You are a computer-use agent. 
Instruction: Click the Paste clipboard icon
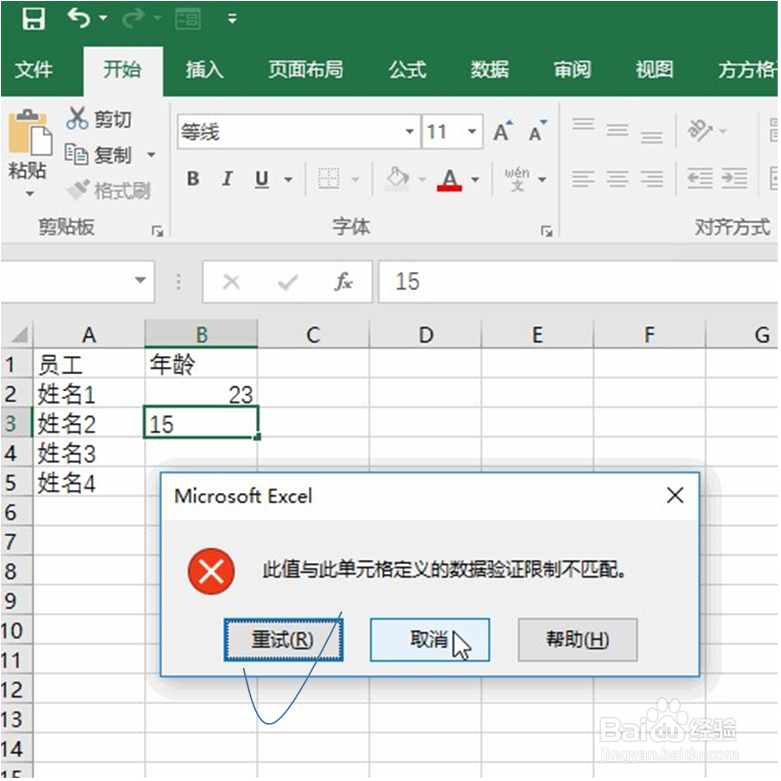(30, 132)
